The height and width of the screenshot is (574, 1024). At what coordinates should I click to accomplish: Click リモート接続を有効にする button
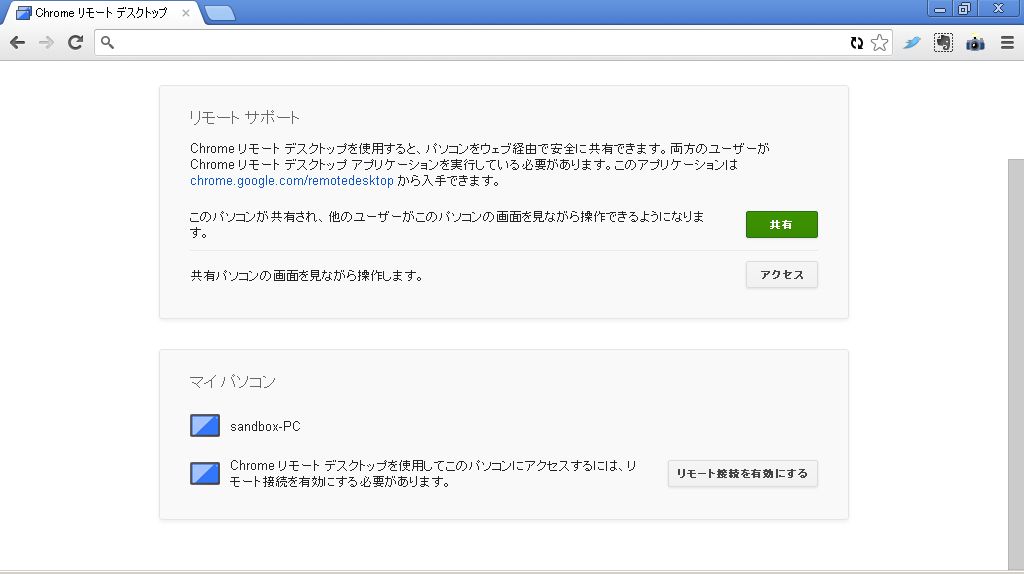point(743,473)
